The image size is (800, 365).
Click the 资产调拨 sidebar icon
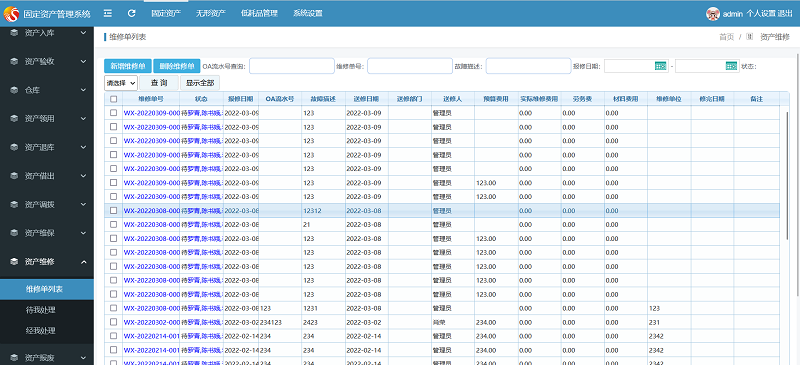click(x=14, y=204)
